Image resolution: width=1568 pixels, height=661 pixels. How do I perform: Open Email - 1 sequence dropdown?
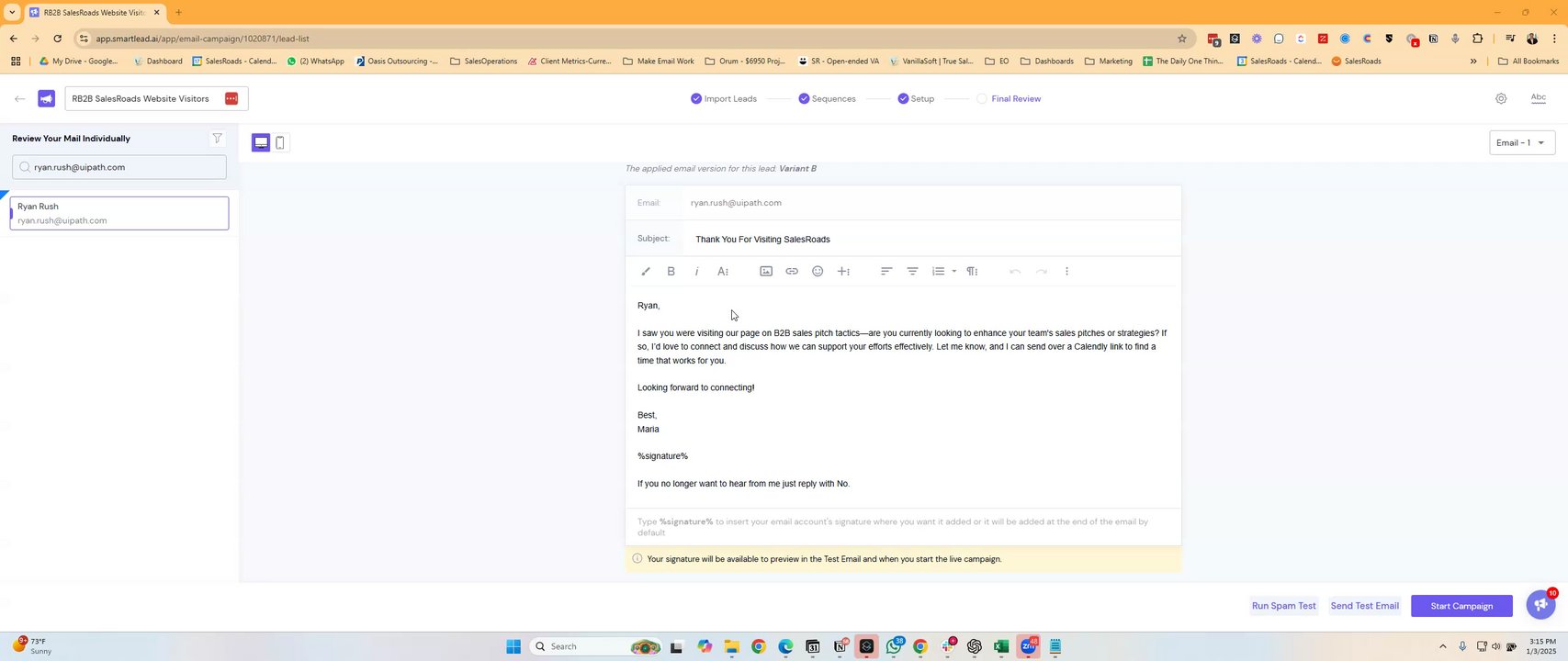tap(1522, 142)
